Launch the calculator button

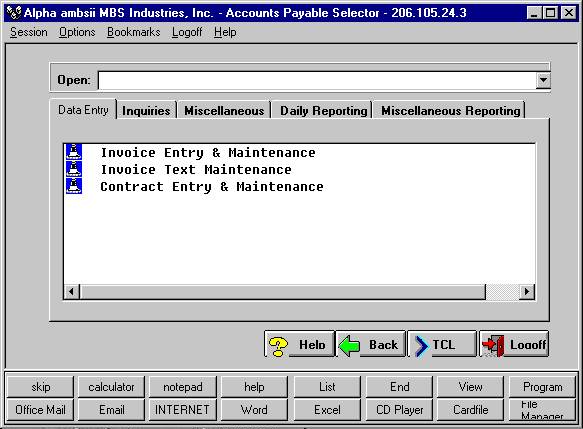click(111, 387)
